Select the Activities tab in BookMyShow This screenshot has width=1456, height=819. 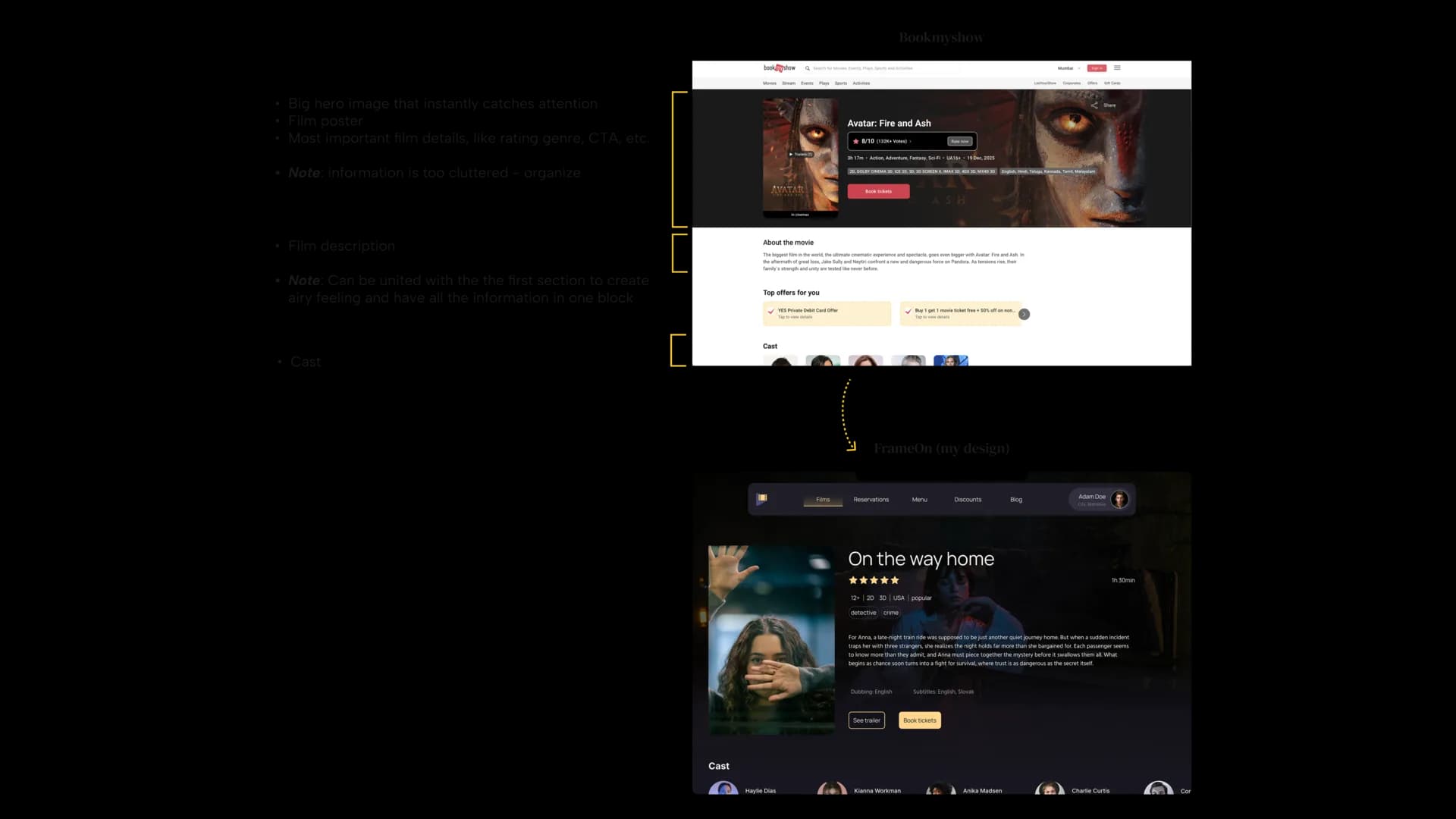(861, 83)
